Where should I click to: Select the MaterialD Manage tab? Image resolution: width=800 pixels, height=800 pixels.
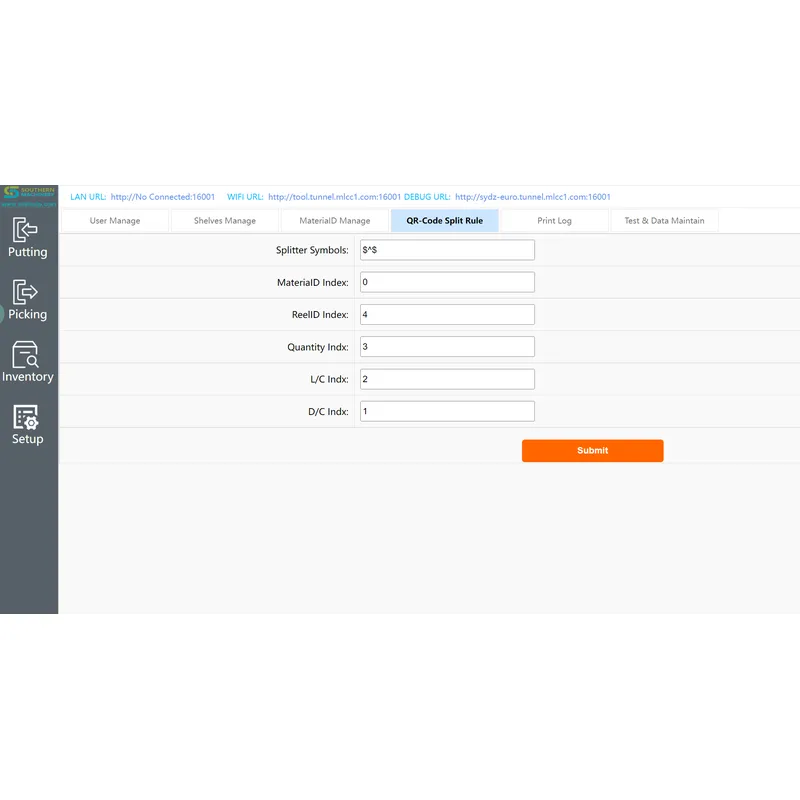(334, 220)
